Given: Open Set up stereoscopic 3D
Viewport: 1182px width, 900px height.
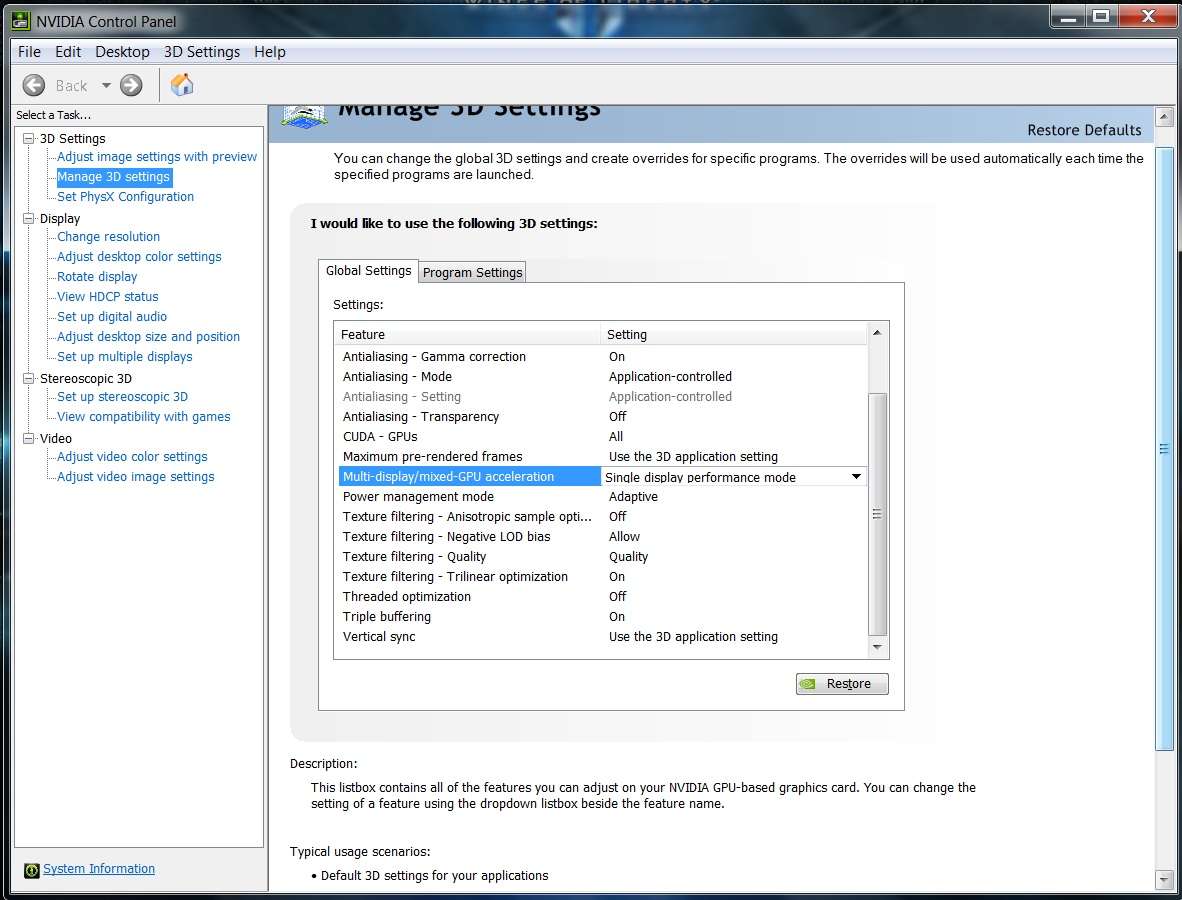Looking at the screenshot, I should (x=123, y=396).
